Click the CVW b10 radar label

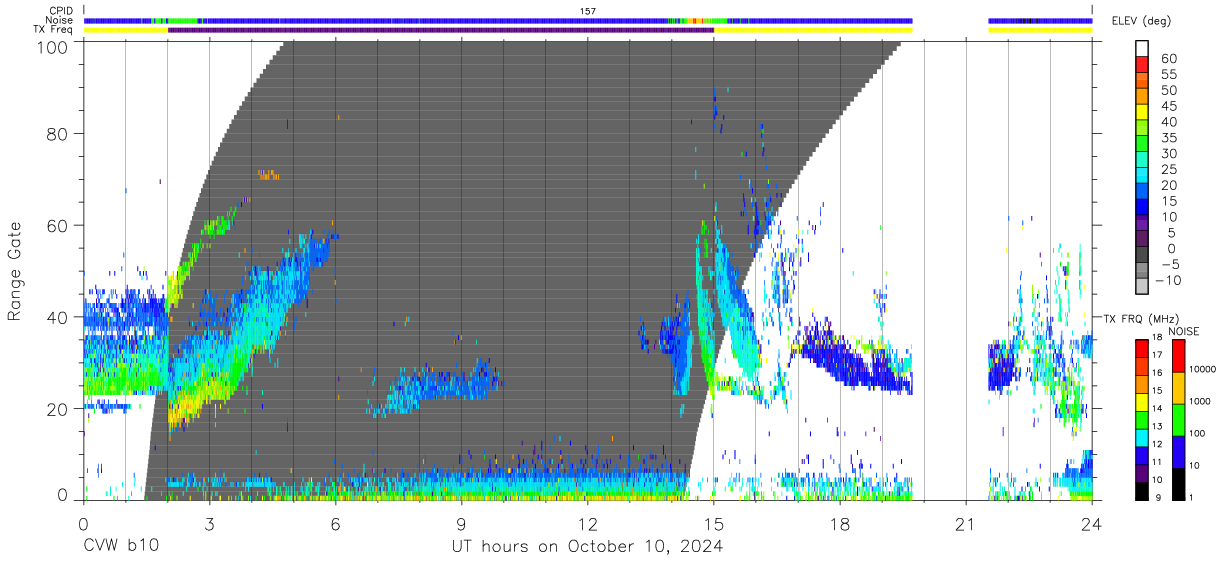pos(121,546)
